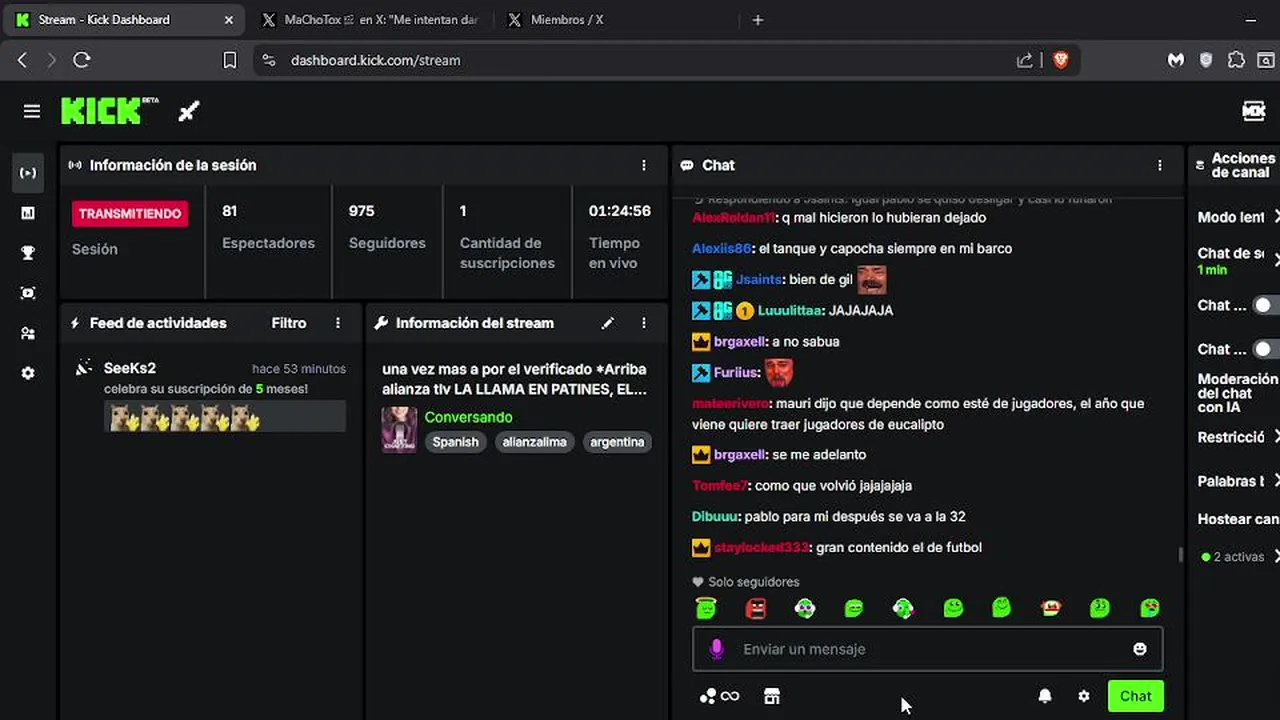This screenshot has width=1280, height=720.
Task: Reload the page with the browser refresh icon
Action: pos(82,60)
